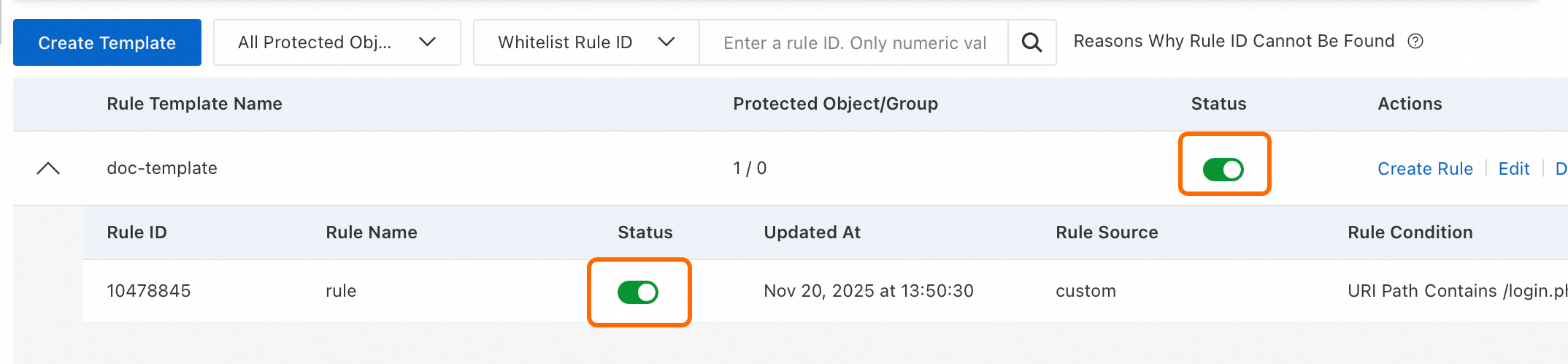Turn off rule 10478845 status toggle

coord(638,292)
